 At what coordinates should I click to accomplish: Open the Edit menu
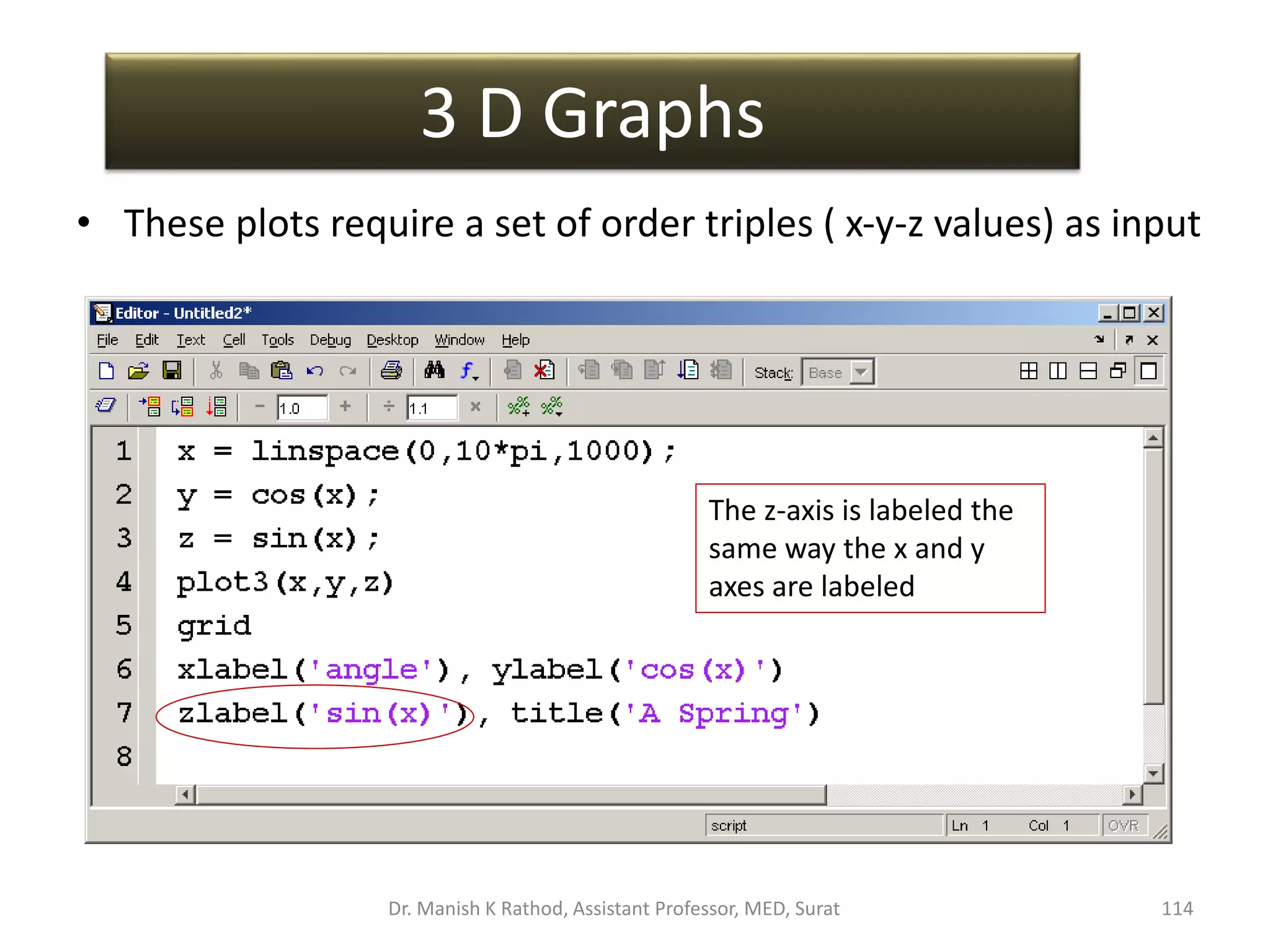click(147, 340)
